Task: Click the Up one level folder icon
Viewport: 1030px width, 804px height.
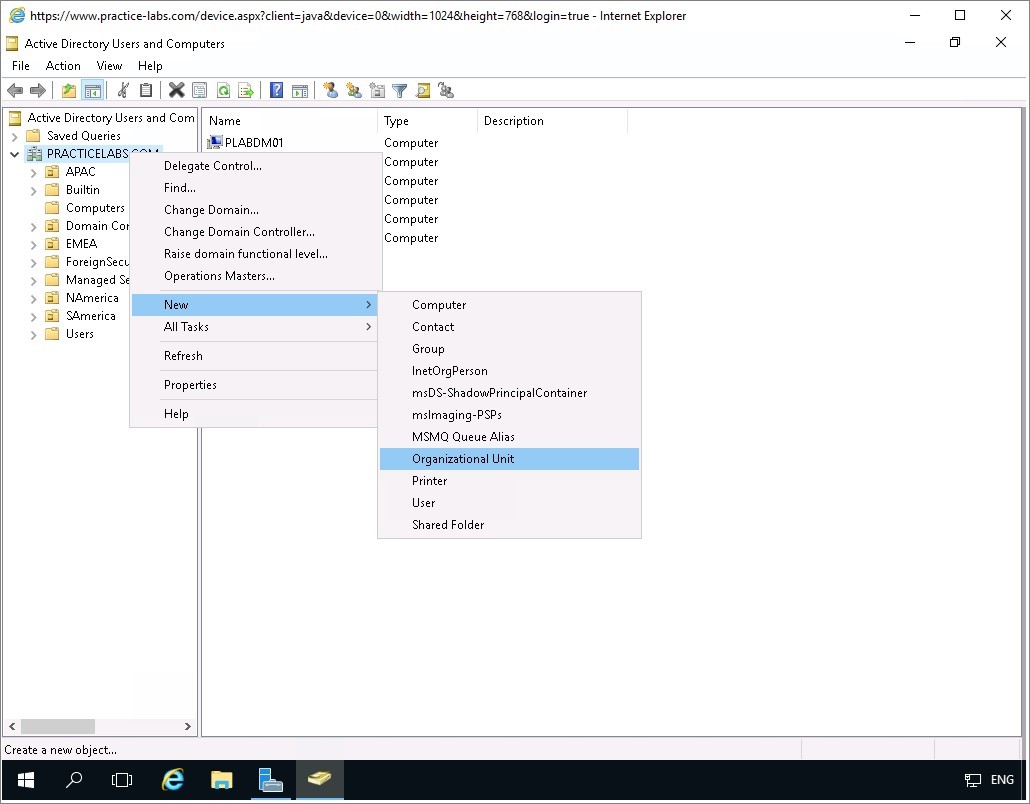Action: [69, 91]
